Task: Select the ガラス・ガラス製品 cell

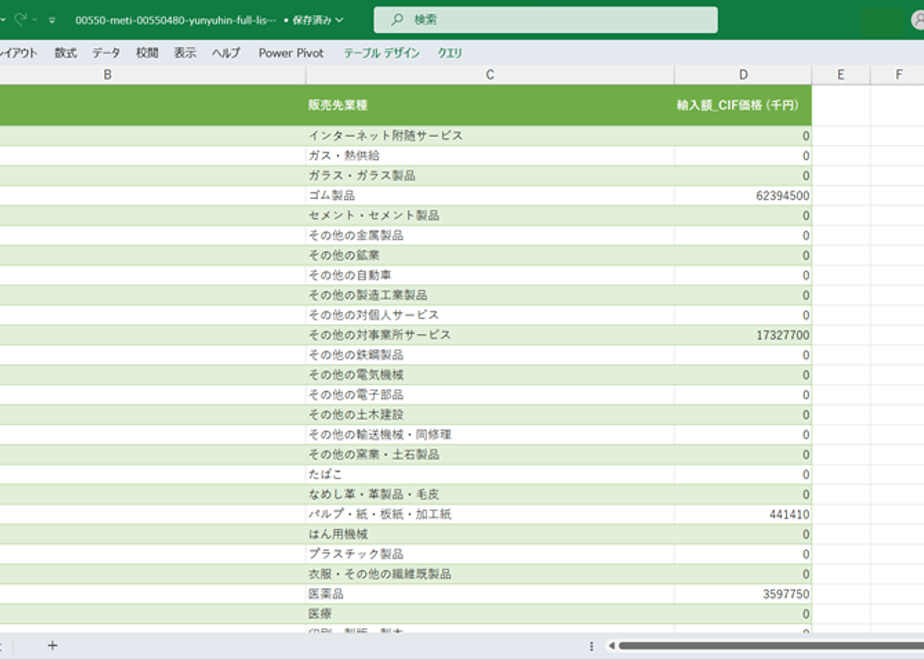Action: point(490,176)
